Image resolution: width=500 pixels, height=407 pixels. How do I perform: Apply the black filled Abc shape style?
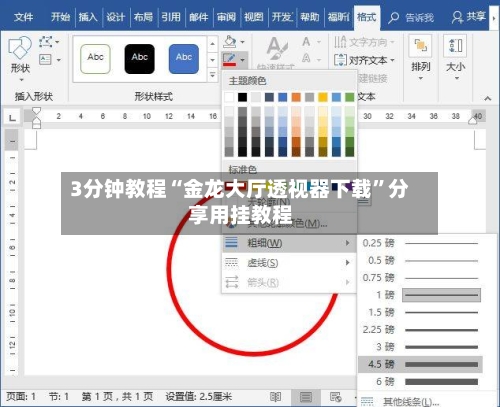(139, 59)
